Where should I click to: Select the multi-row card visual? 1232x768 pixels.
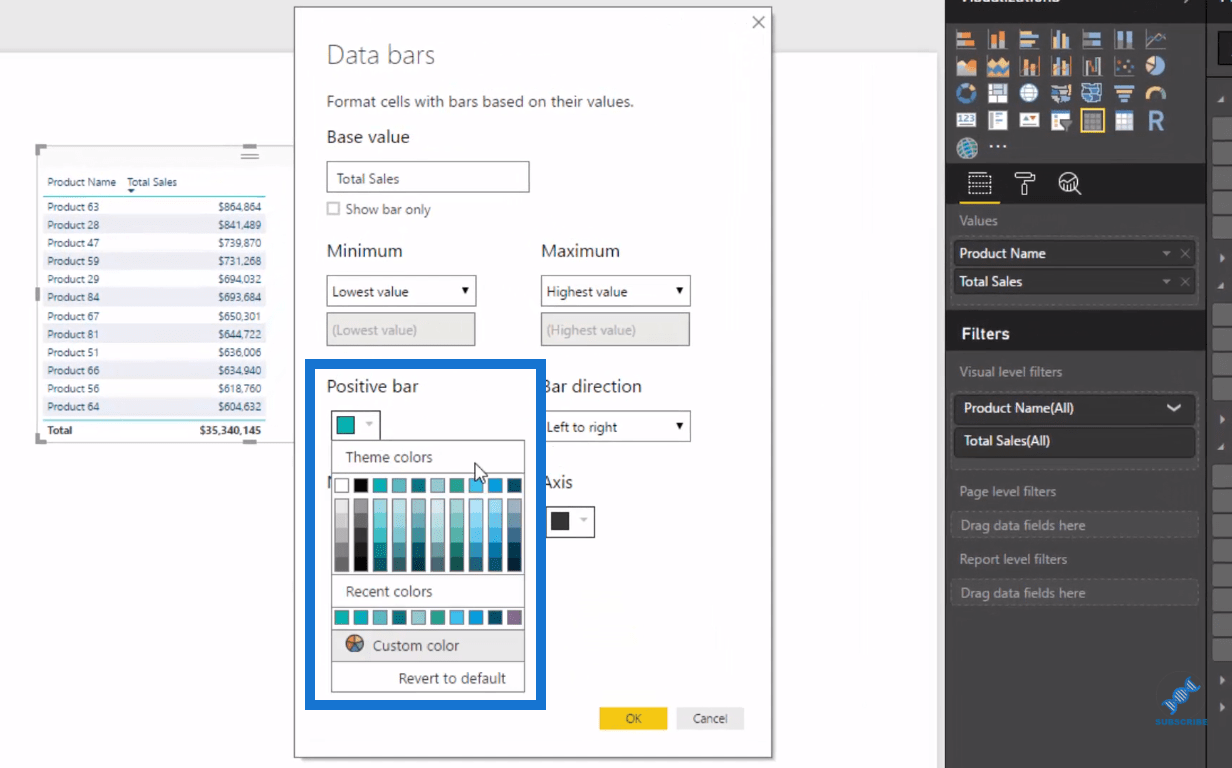point(997,121)
